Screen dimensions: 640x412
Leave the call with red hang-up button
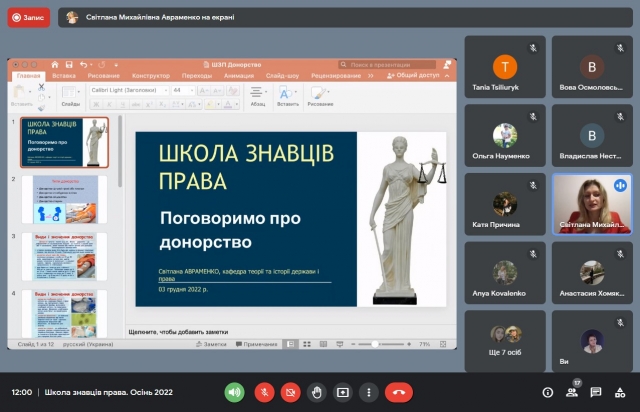click(x=400, y=392)
